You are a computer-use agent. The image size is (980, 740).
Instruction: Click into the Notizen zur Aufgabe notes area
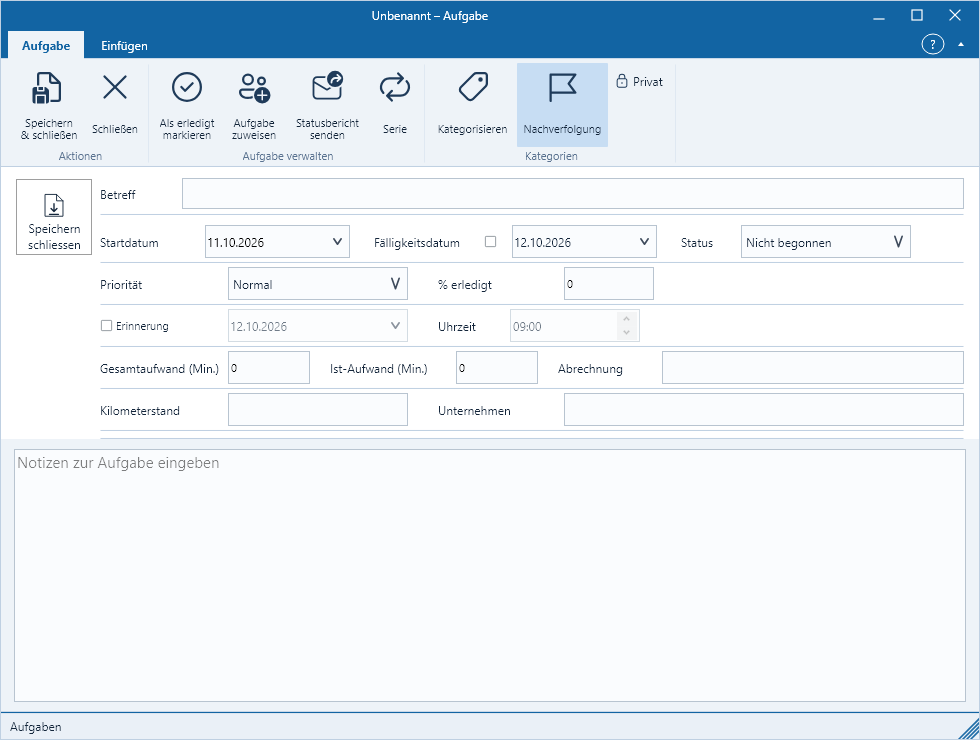click(490, 575)
